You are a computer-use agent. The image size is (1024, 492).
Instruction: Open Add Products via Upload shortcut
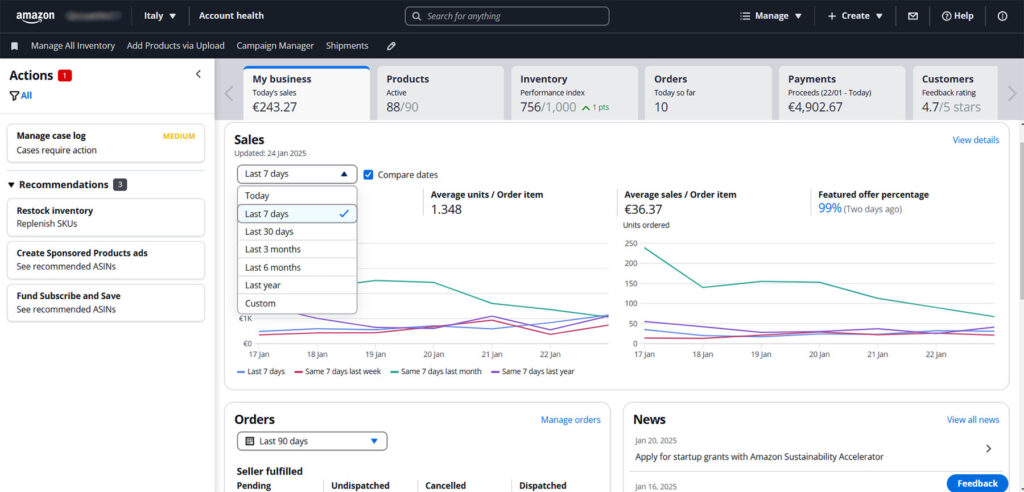pyautogui.click(x=176, y=46)
